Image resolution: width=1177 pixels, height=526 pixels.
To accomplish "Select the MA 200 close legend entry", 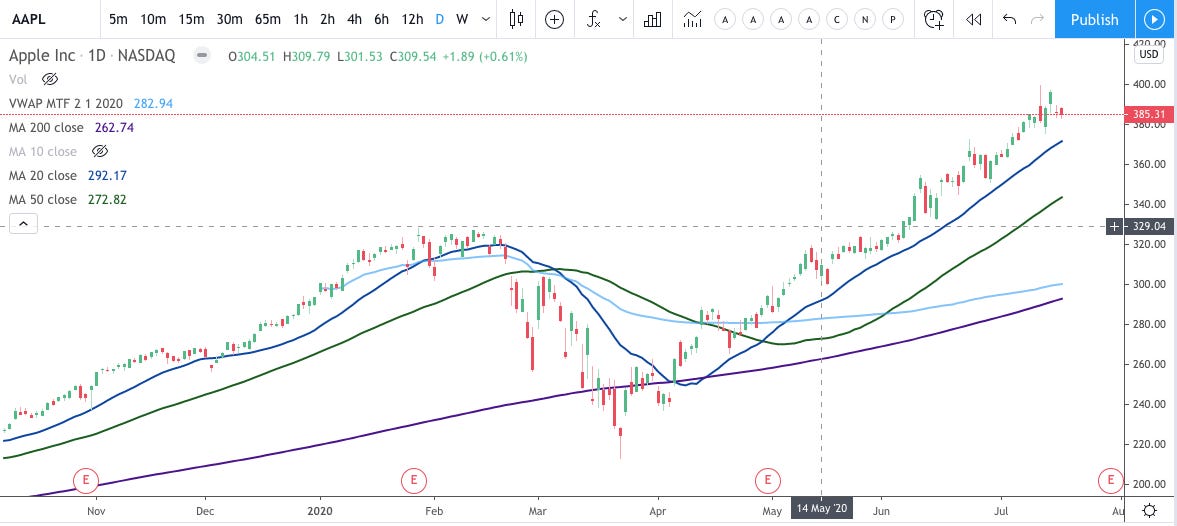I will [x=46, y=127].
